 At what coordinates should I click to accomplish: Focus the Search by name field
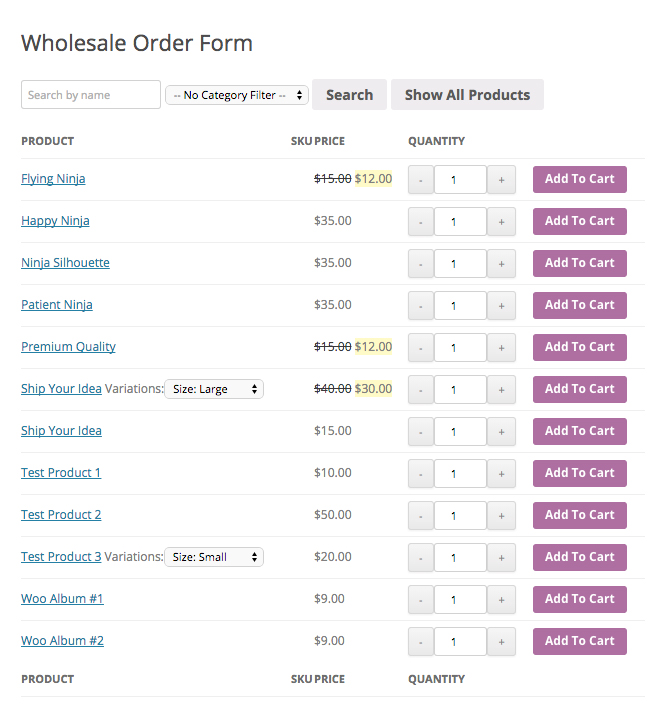[91, 95]
